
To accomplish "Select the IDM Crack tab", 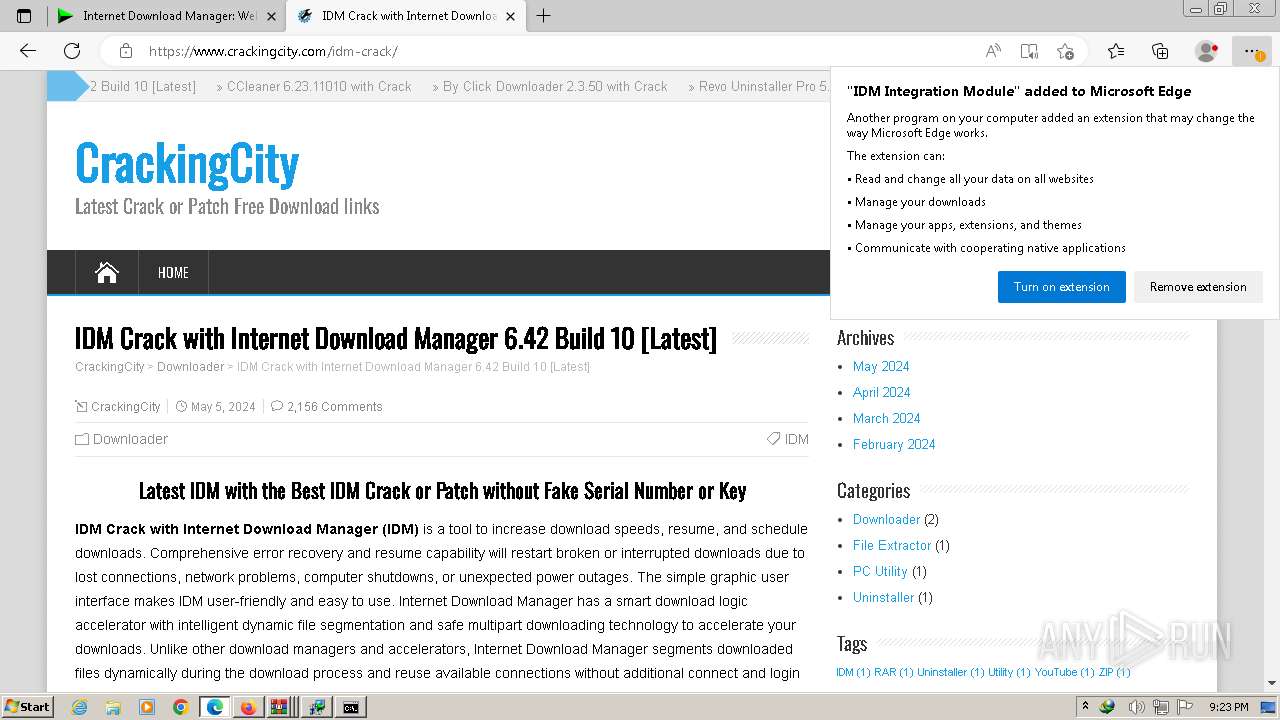I will pyautogui.click(x=405, y=16).
